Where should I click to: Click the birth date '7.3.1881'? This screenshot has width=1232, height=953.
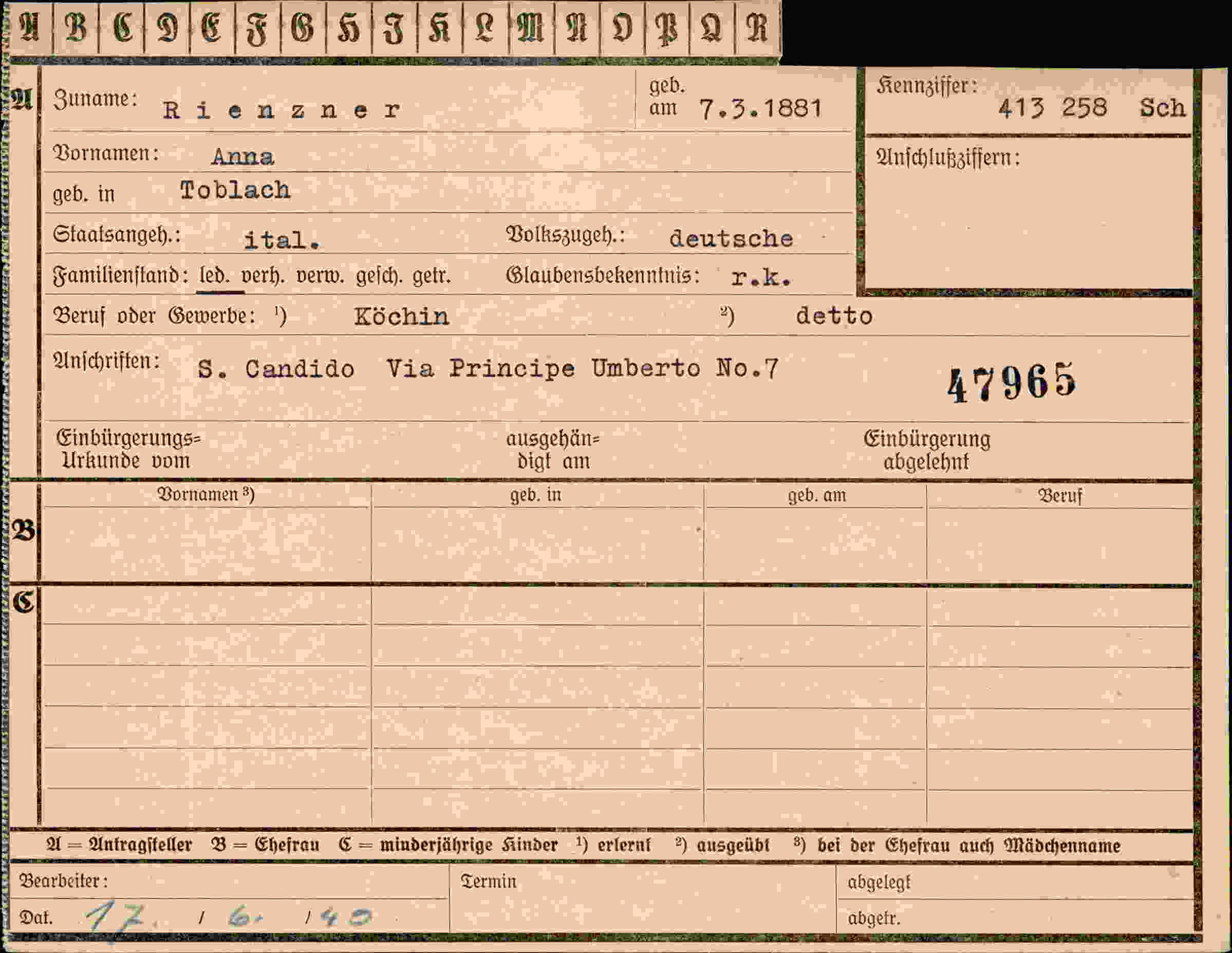pos(760,108)
